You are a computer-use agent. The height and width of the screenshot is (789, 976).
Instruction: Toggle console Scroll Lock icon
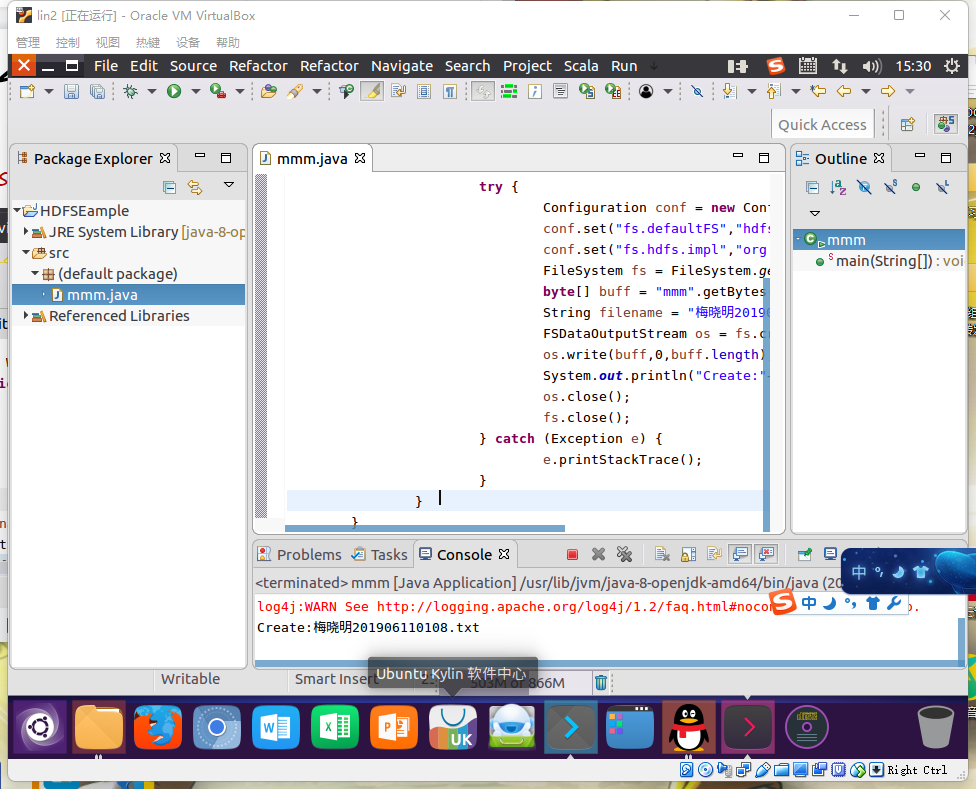tap(688, 554)
